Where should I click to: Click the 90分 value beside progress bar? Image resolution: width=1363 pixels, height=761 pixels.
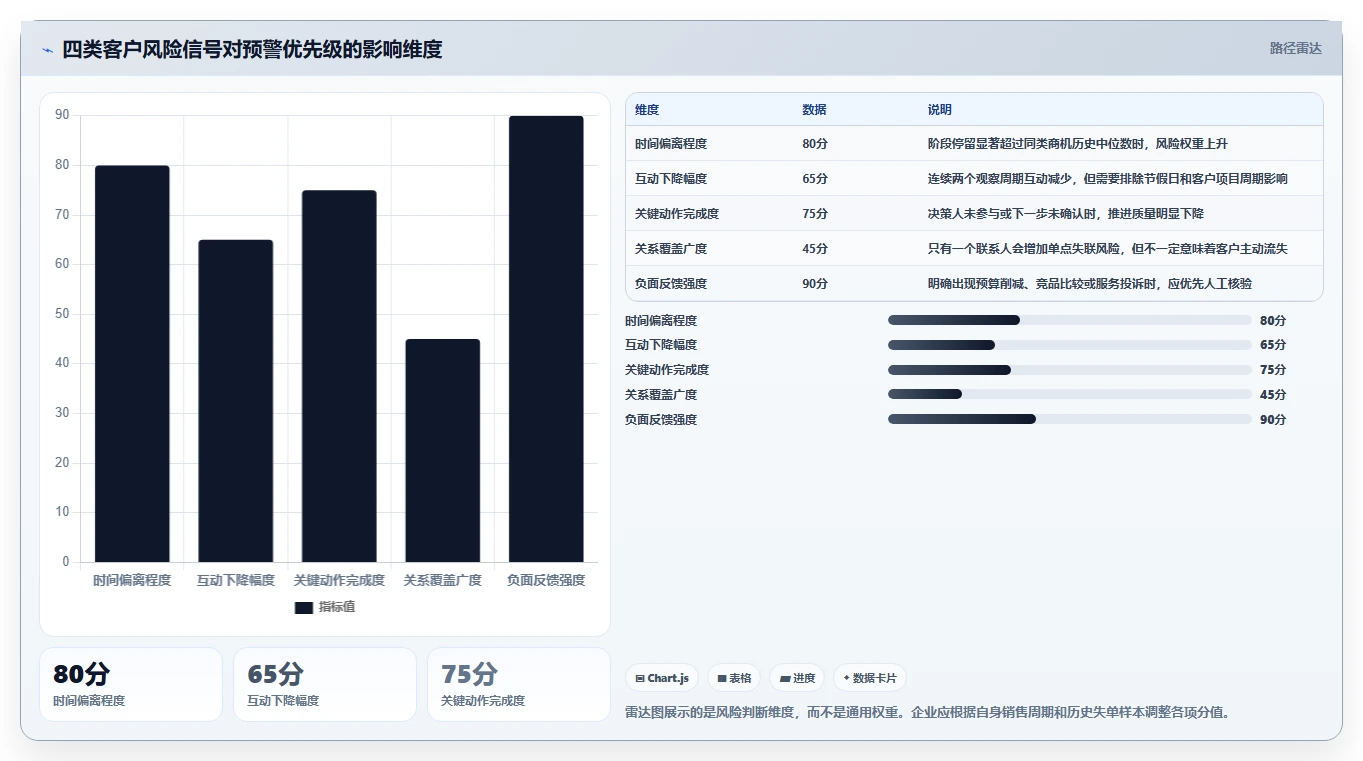tap(1273, 420)
